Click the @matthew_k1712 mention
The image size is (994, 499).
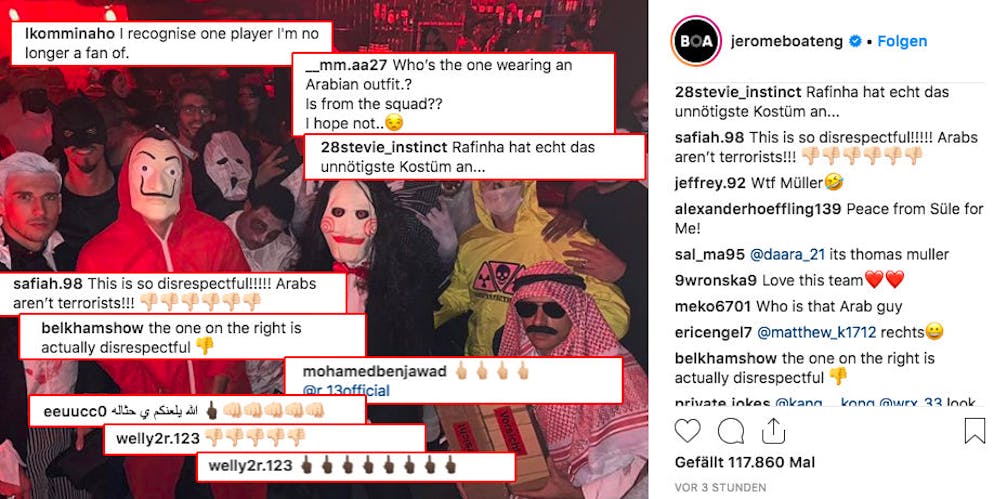(817, 332)
